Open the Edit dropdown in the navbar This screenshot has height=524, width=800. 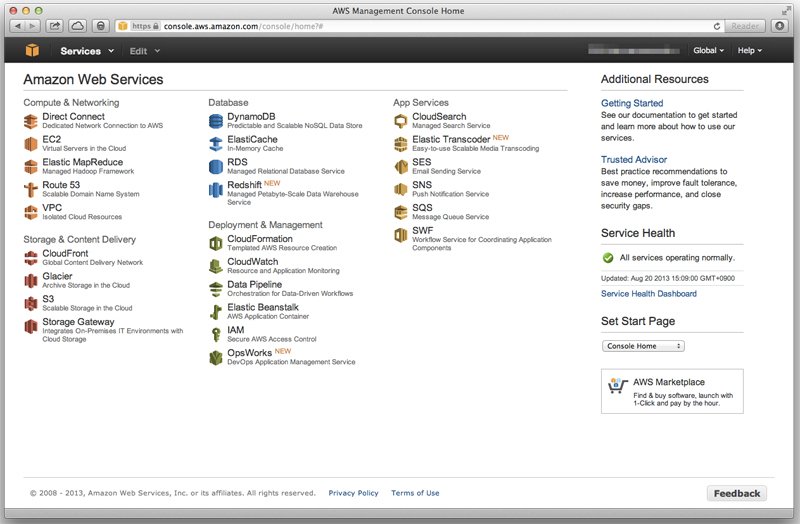tap(144, 51)
